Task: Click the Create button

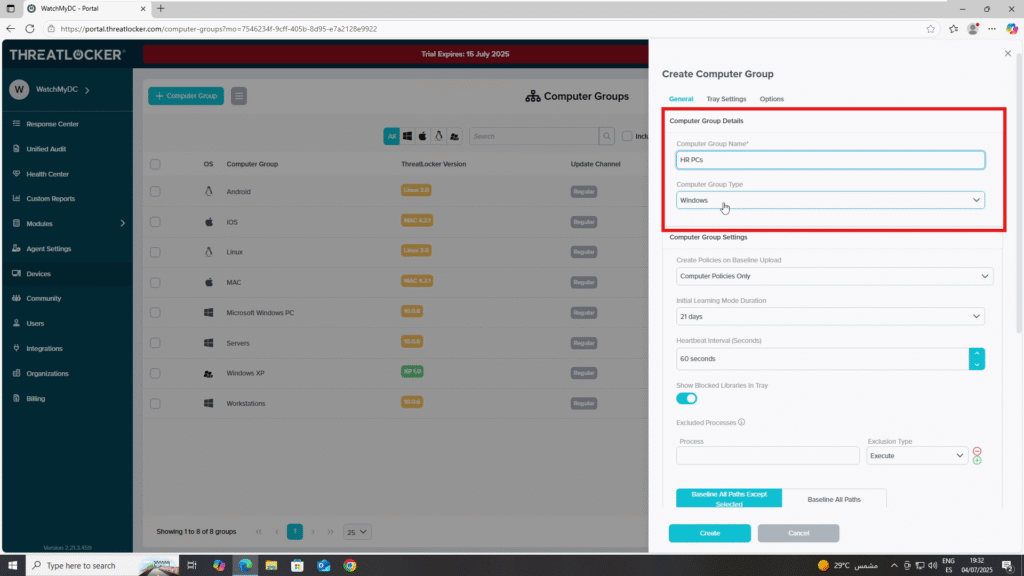Action: click(709, 533)
